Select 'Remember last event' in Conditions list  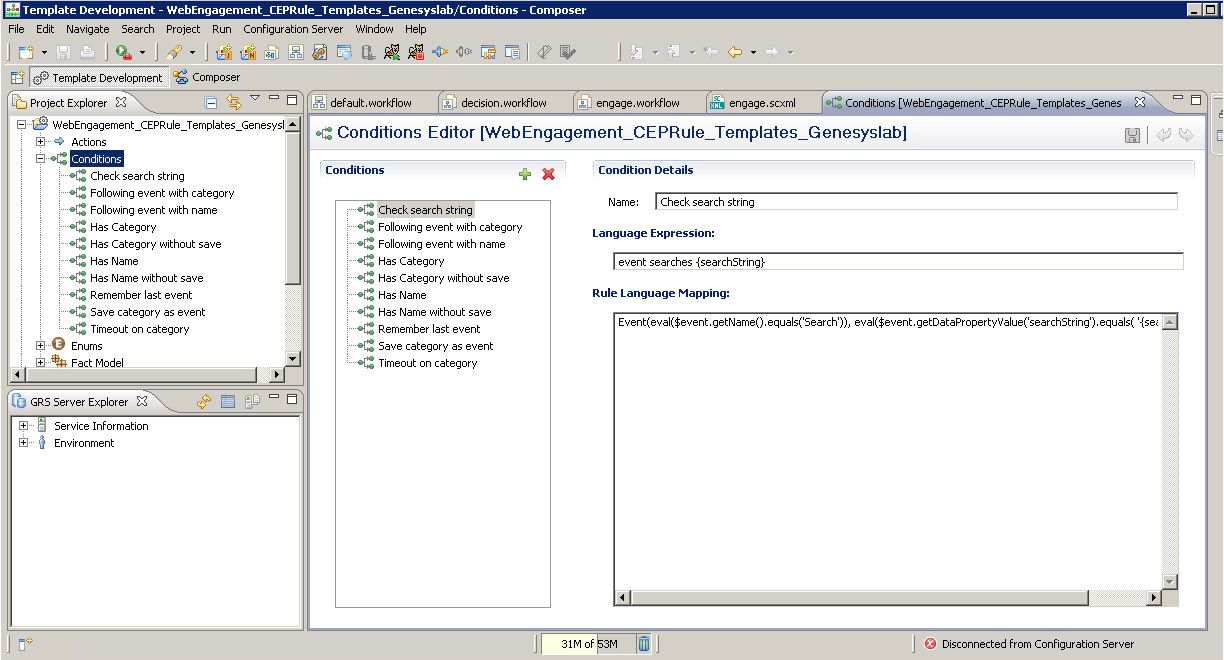[429, 329]
